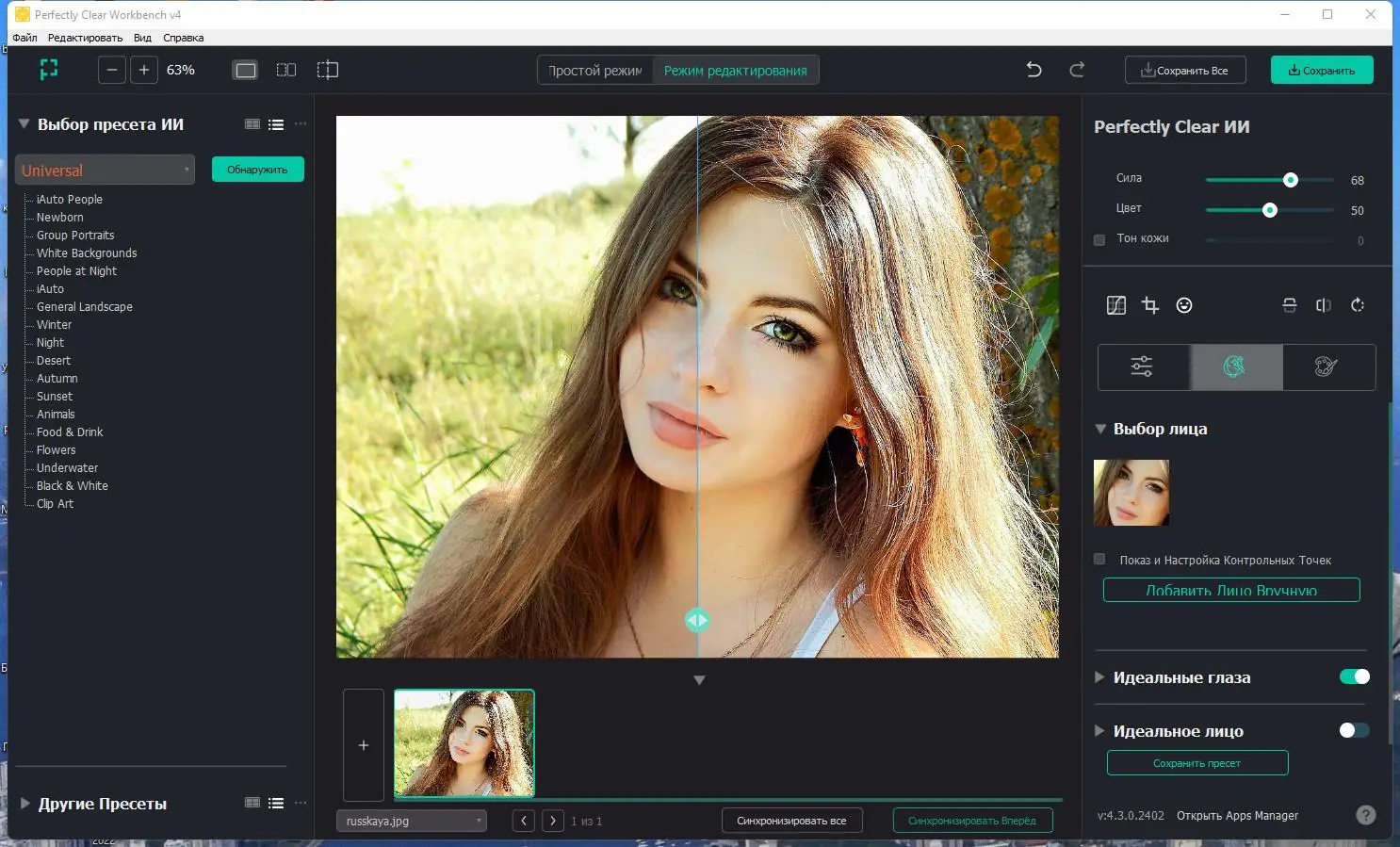Flip image horizontally icon

pos(1324,305)
